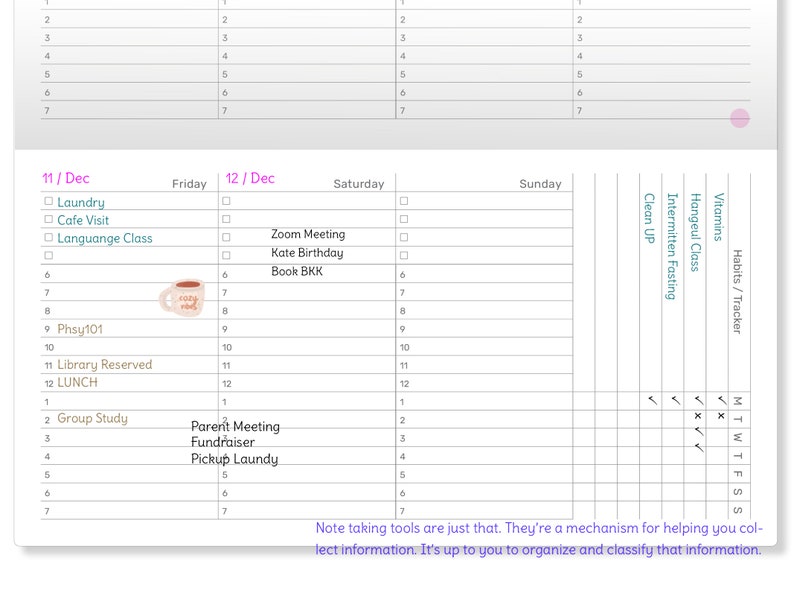
Task: Select the Wednesday Hangeul Class checkmark
Action: (699, 431)
